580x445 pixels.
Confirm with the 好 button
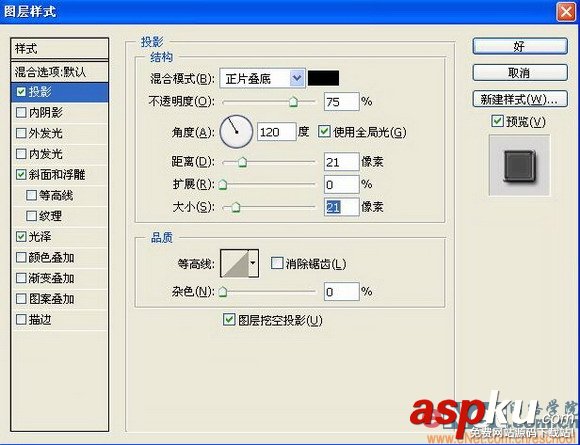pyautogui.click(x=520, y=46)
